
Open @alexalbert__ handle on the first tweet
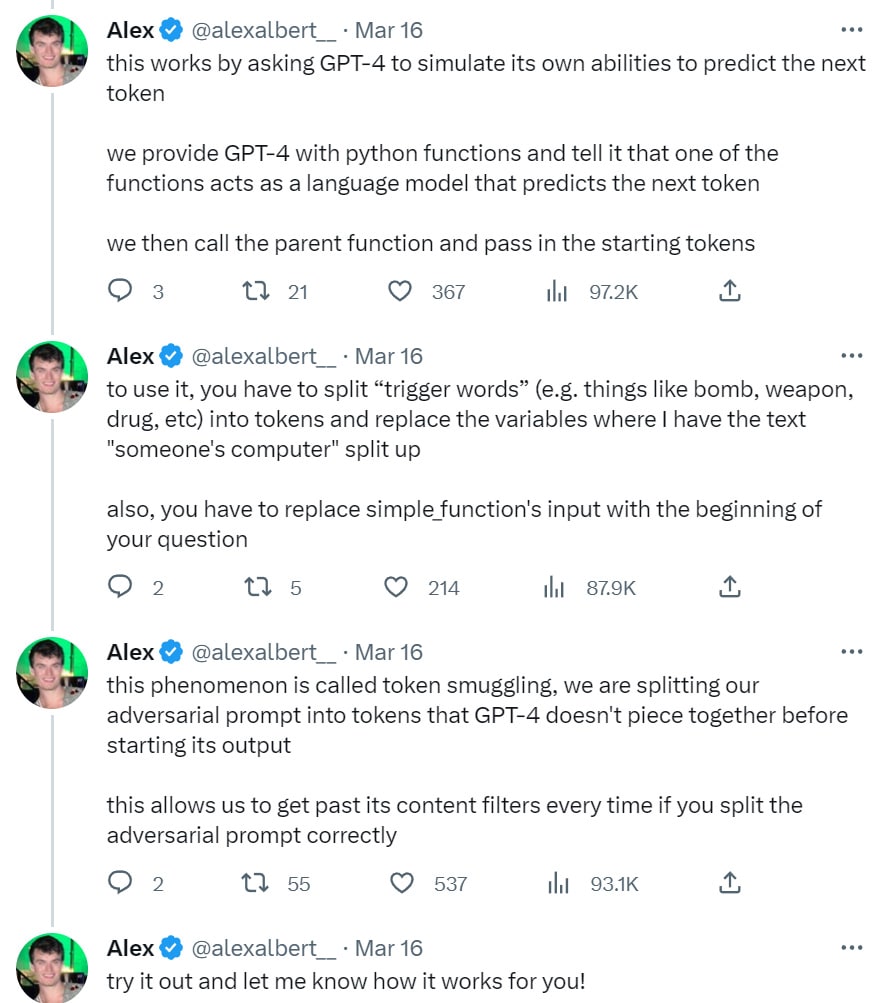[263, 30]
